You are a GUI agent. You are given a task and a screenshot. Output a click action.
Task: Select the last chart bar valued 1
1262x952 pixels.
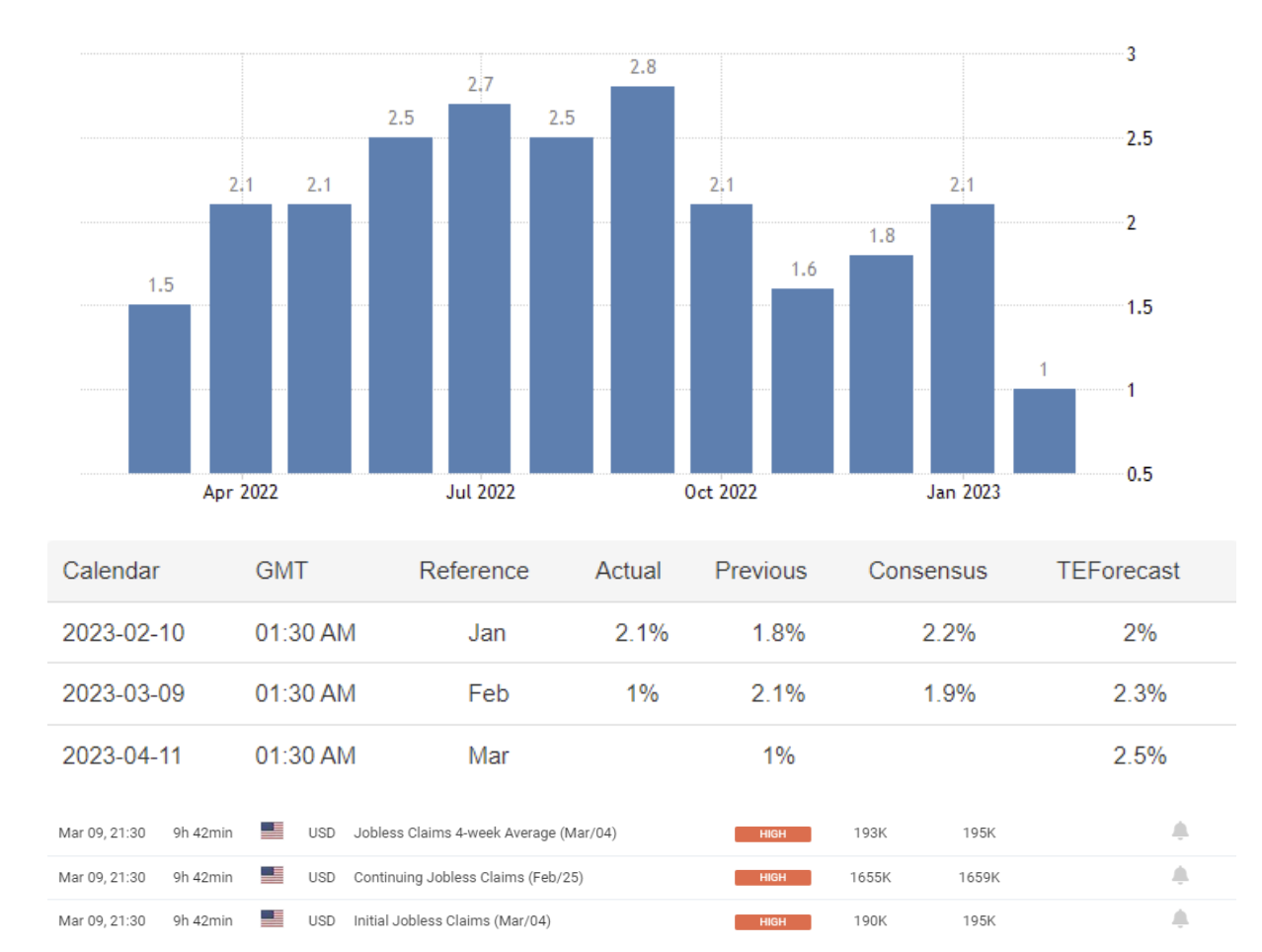(1044, 432)
